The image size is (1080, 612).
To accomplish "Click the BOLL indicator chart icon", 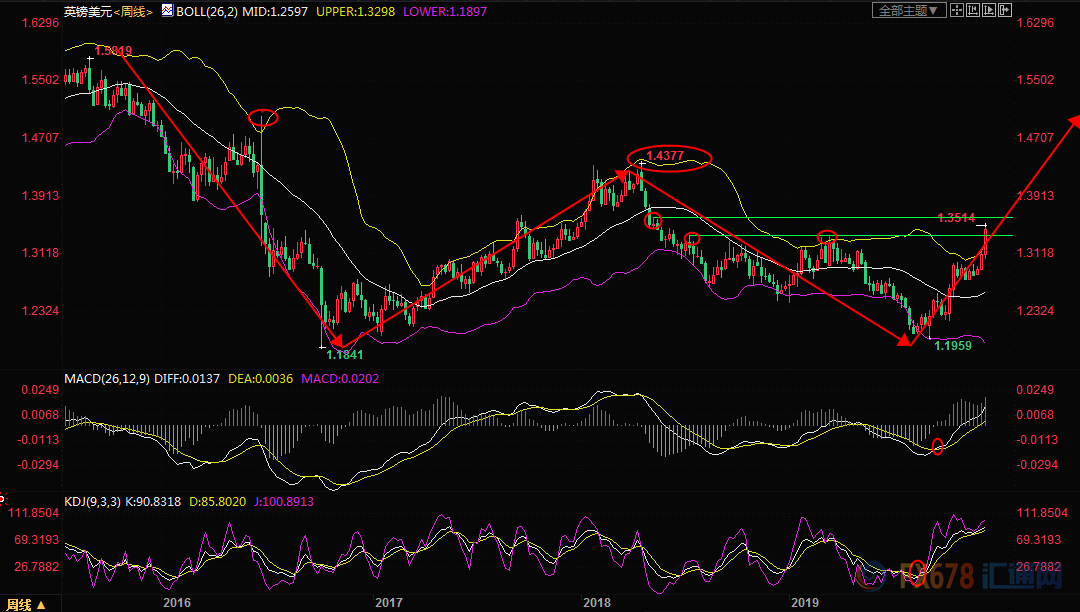I will pos(167,10).
